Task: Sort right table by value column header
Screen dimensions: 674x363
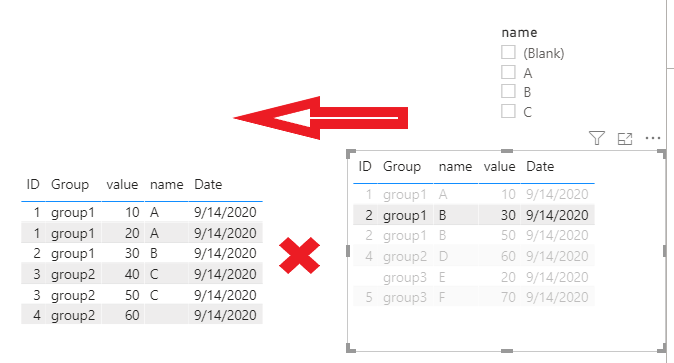Action: (499, 166)
